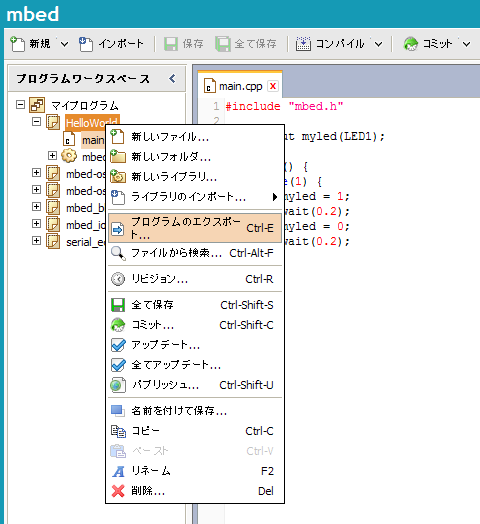Screen dimensions: 480x524
Task: Select the main file in the tree
Action: [93, 140]
